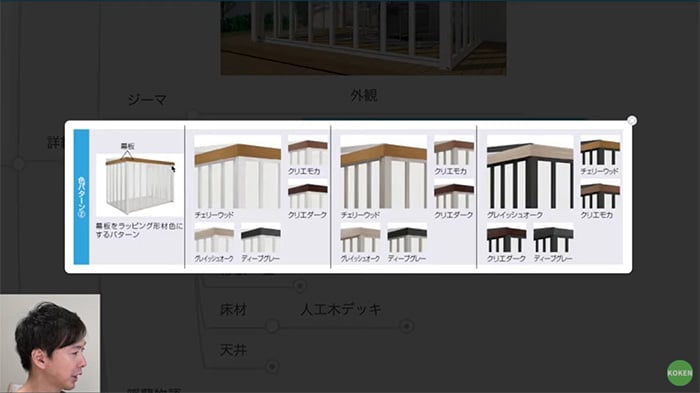Toggle the circle node under 天井
Viewport: 700px width, 393px height.
(x=272, y=367)
